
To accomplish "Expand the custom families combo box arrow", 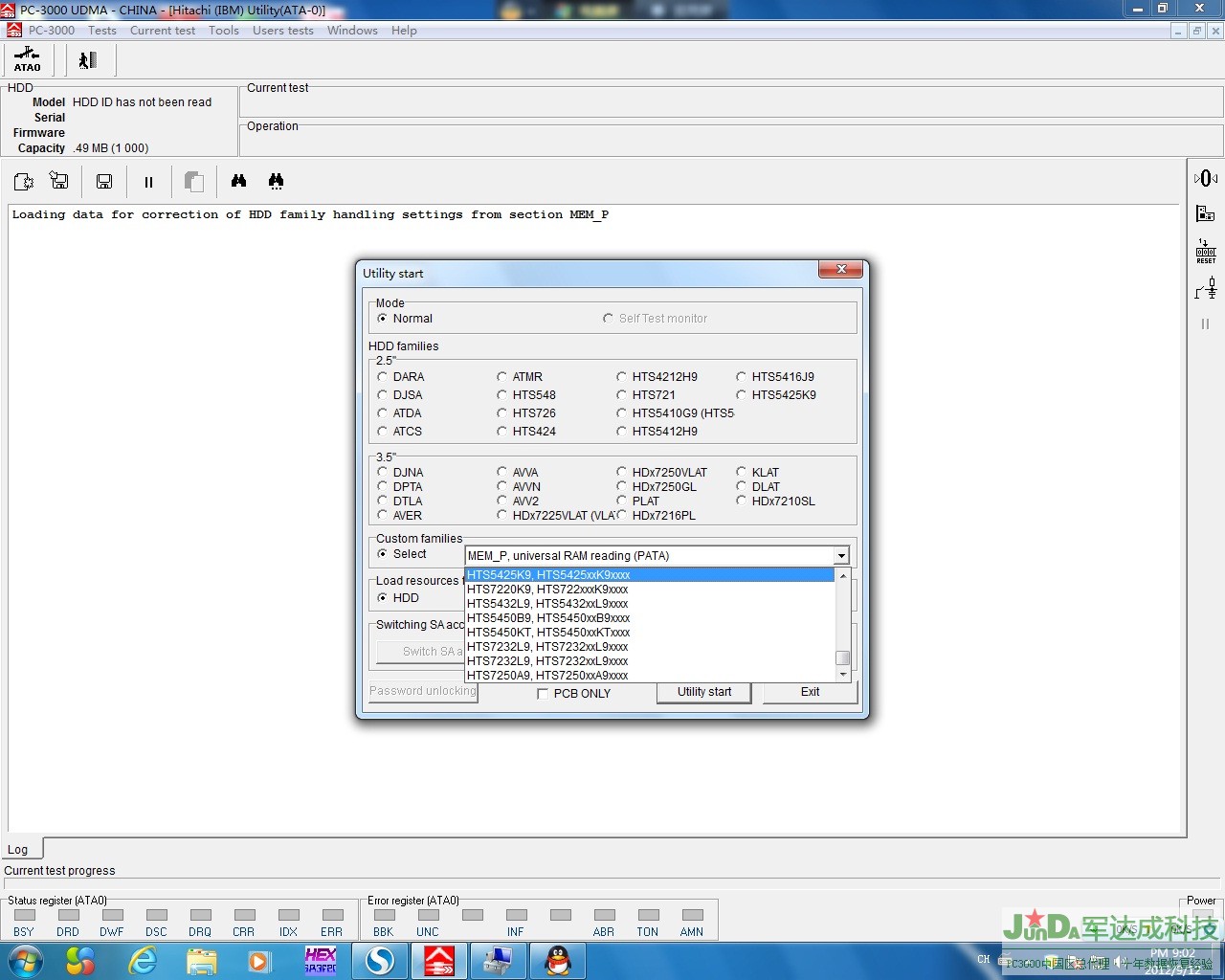I will (x=841, y=556).
